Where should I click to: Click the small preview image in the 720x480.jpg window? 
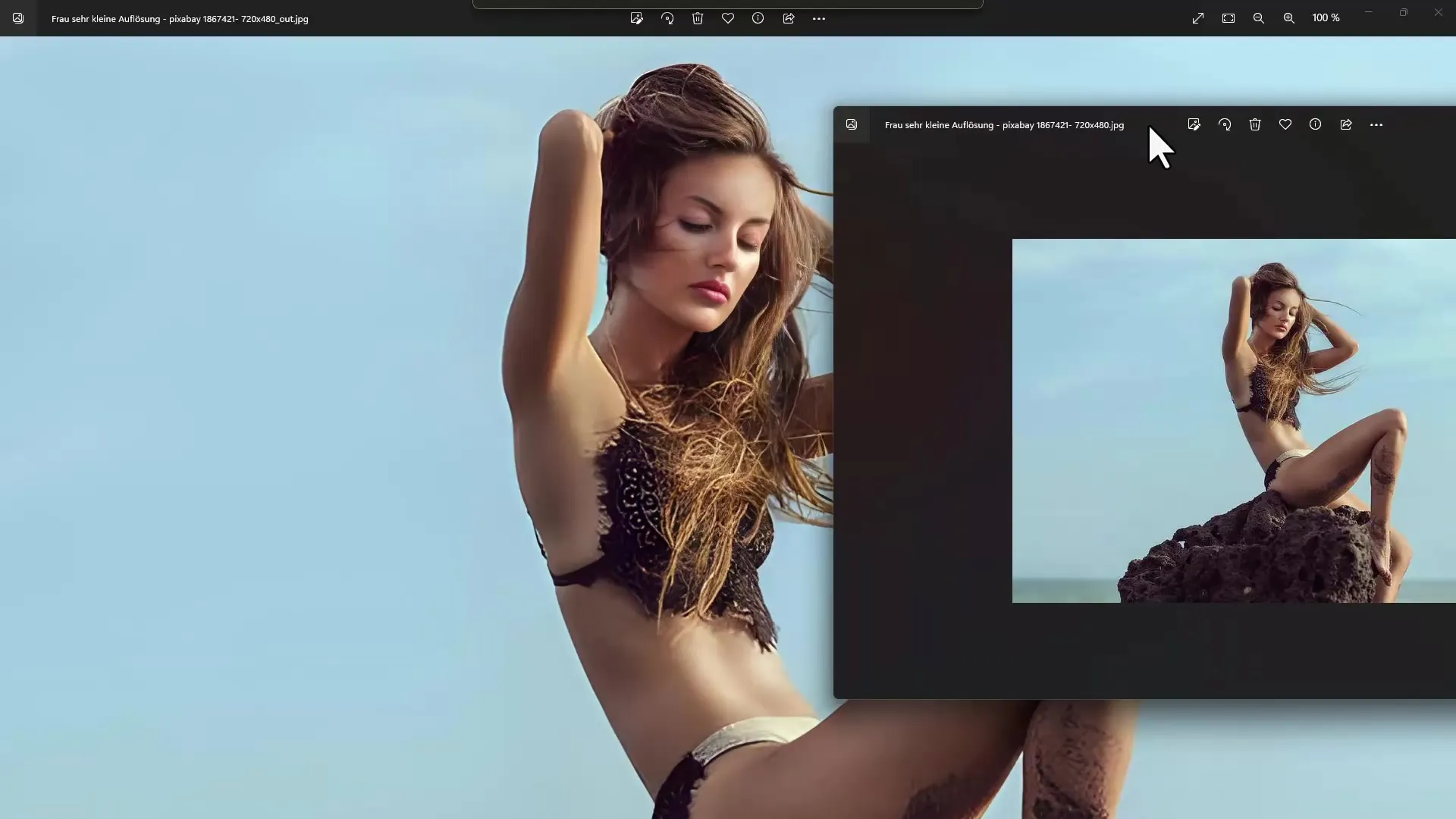1234,421
